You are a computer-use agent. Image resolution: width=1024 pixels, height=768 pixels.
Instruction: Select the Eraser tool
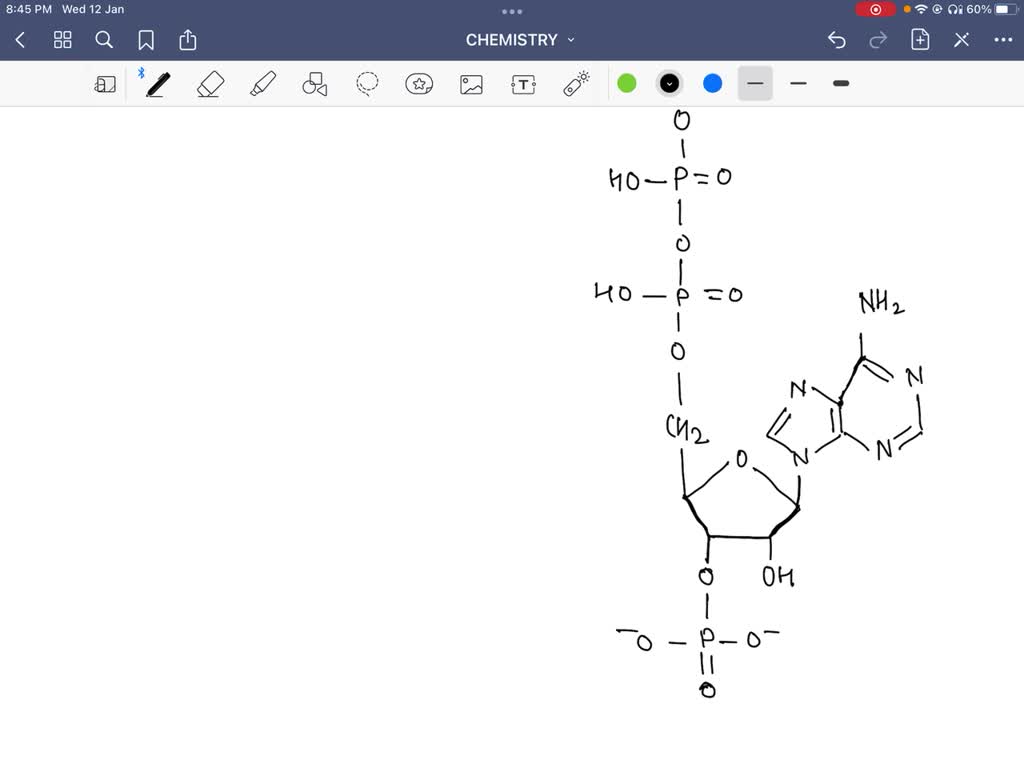click(210, 84)
